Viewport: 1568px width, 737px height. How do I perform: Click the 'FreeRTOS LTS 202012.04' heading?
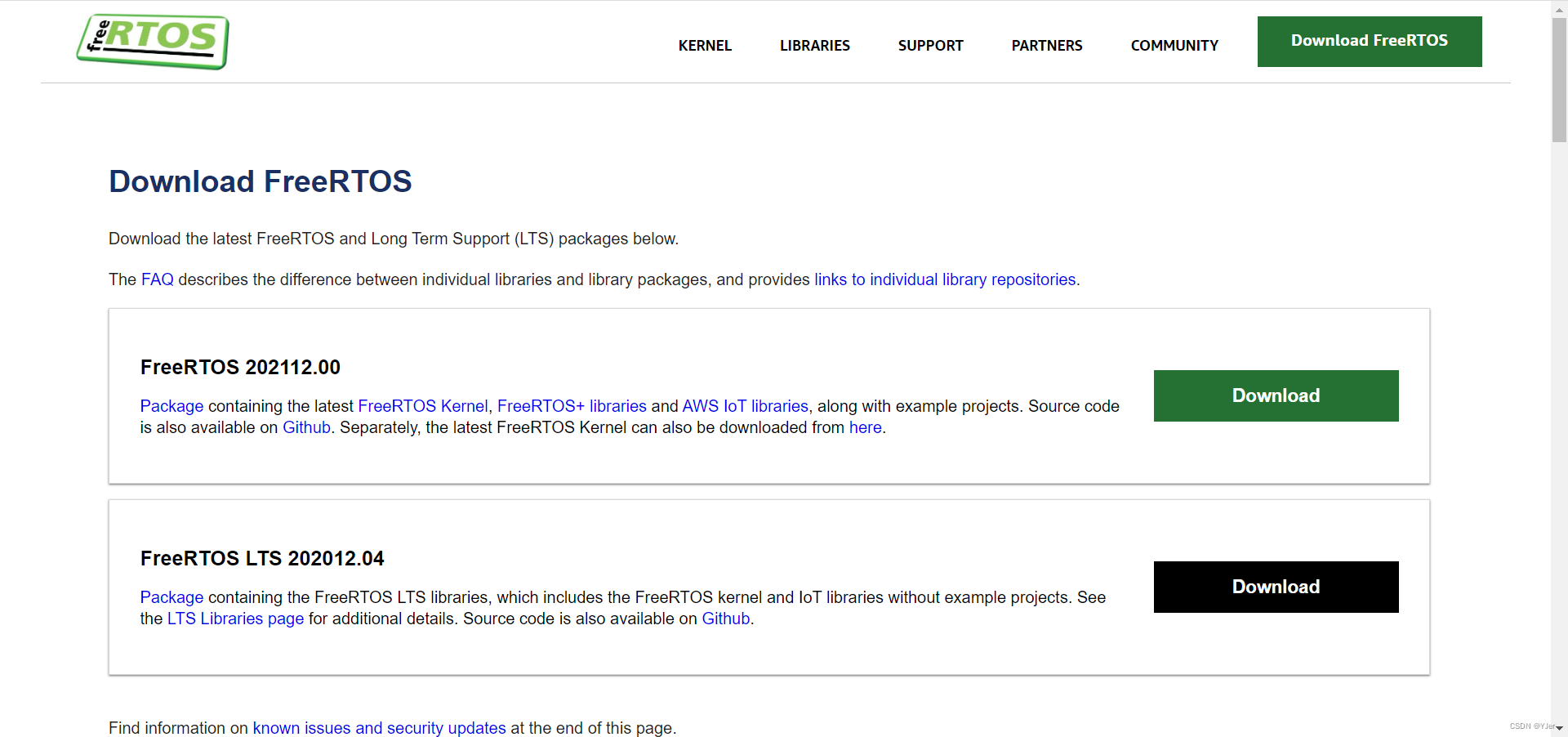click(x=262, y=558)
